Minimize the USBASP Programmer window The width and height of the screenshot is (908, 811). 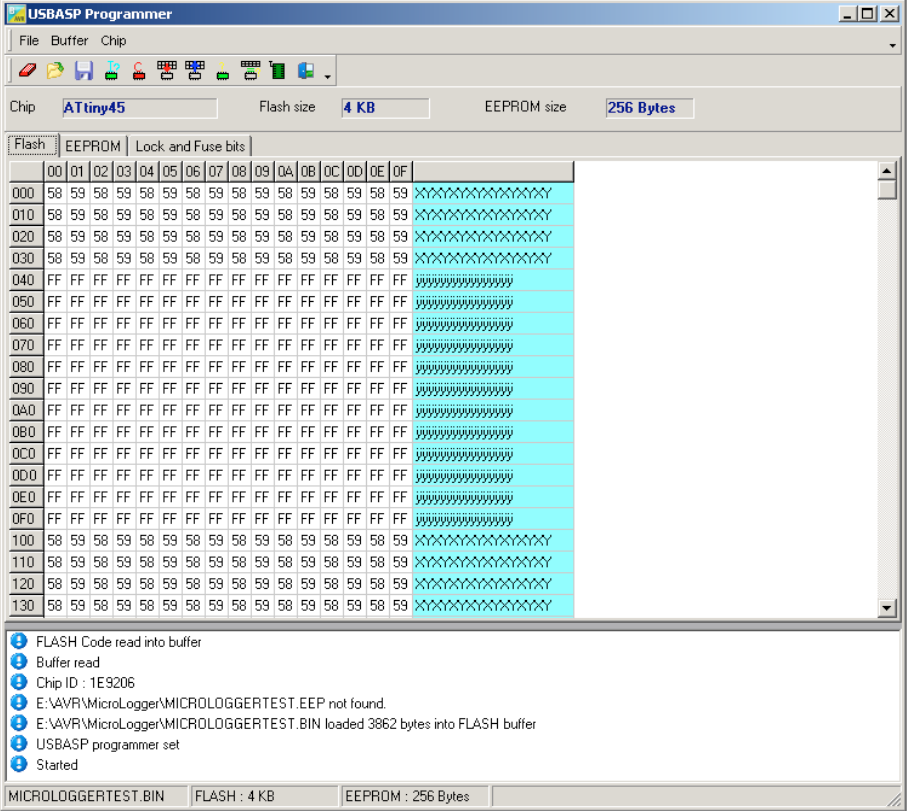pos(848,13)
